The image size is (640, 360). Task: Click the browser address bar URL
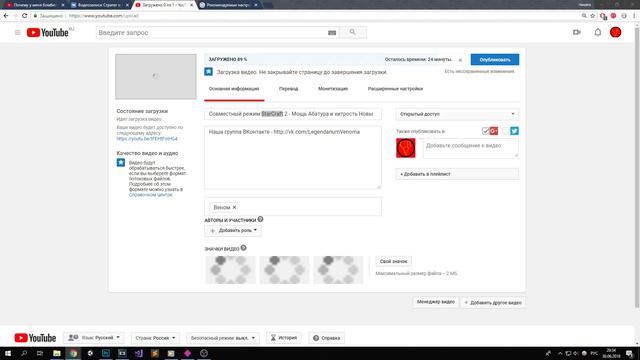click(x=104, y=16)
